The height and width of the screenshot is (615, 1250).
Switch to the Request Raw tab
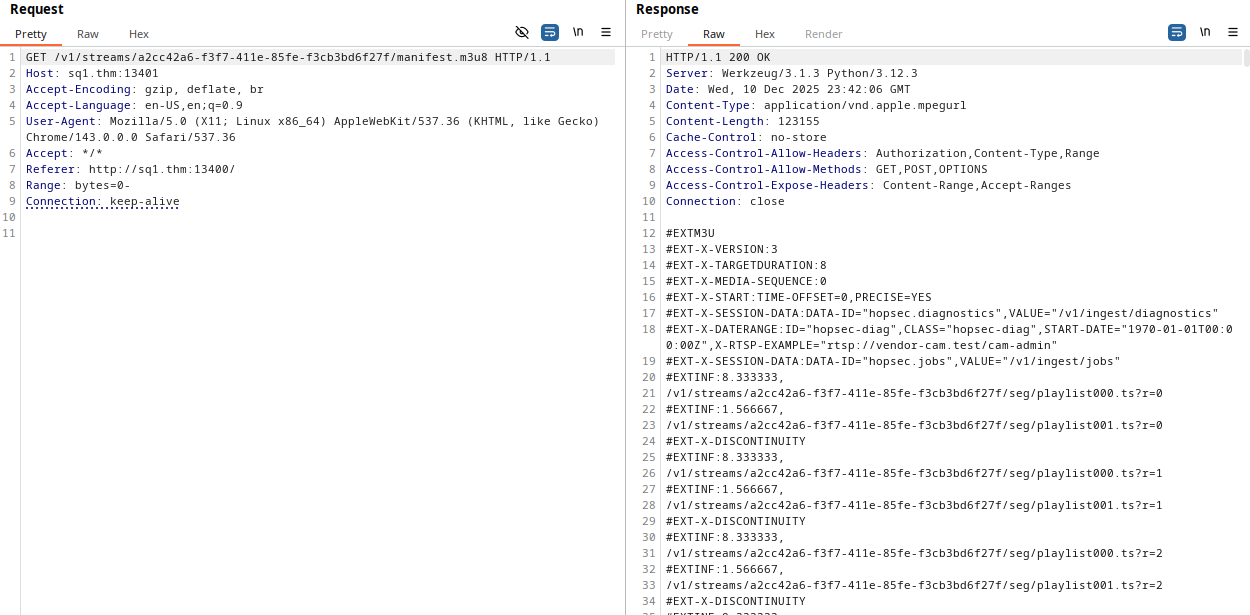[x=88, y=34]
